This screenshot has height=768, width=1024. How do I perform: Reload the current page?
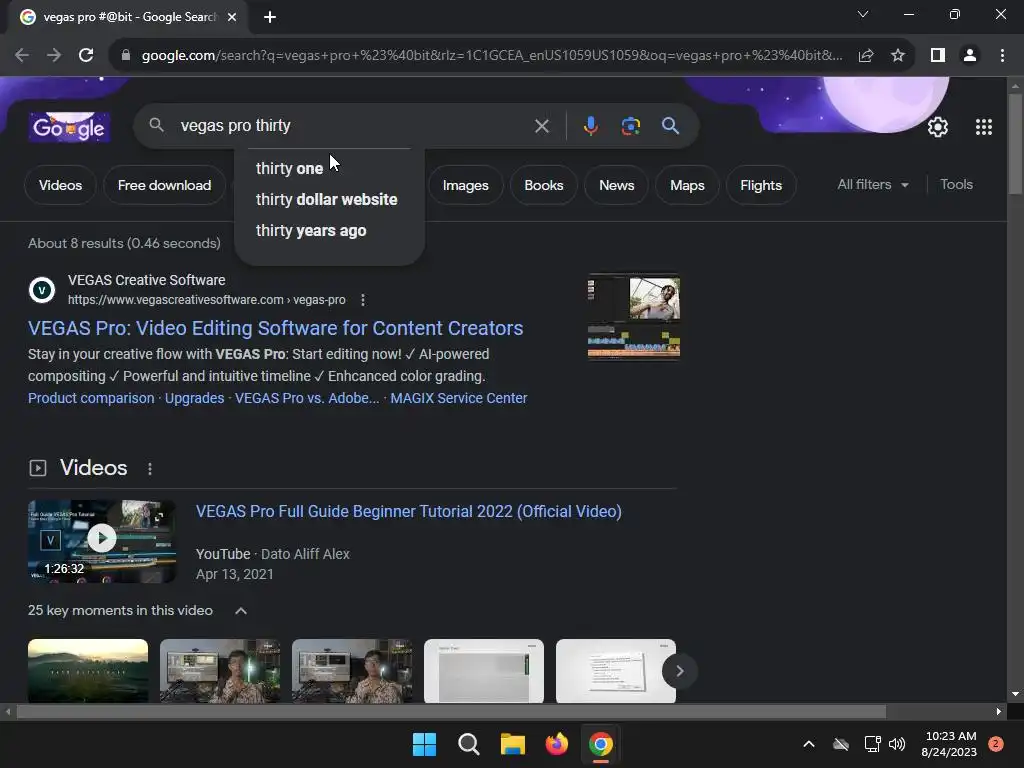[x=86, y=56]
